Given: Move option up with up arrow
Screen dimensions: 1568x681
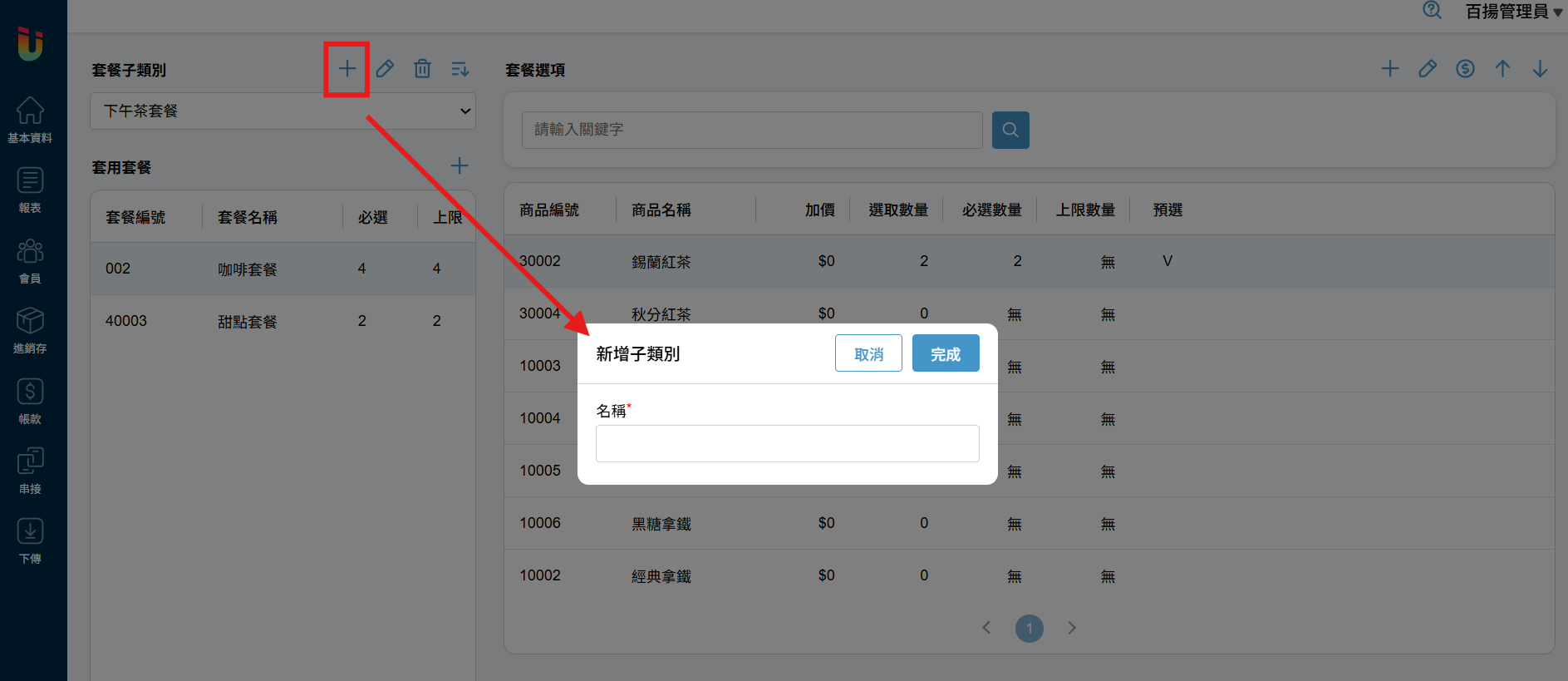Looking at the screenshot, I should pos(1502,69).
